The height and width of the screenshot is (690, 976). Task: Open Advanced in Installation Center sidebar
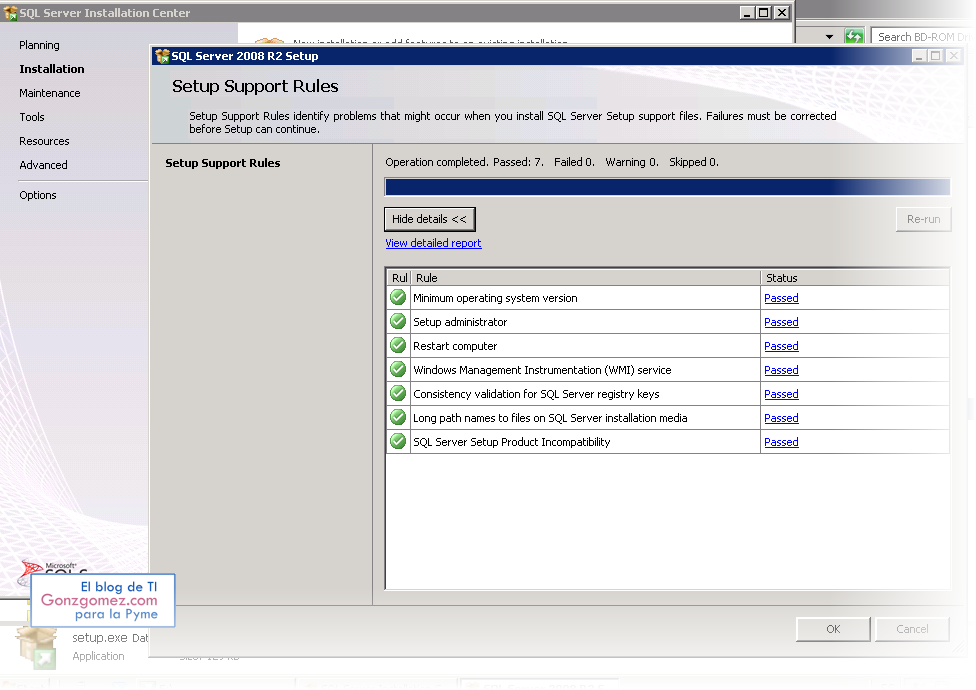(44, 165)
